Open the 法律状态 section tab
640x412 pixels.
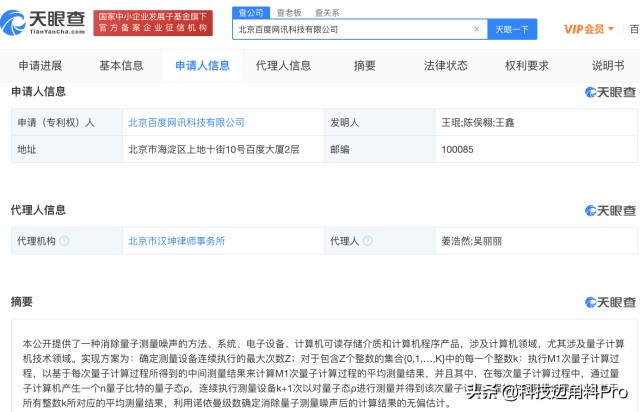click(x=445, y=65)
